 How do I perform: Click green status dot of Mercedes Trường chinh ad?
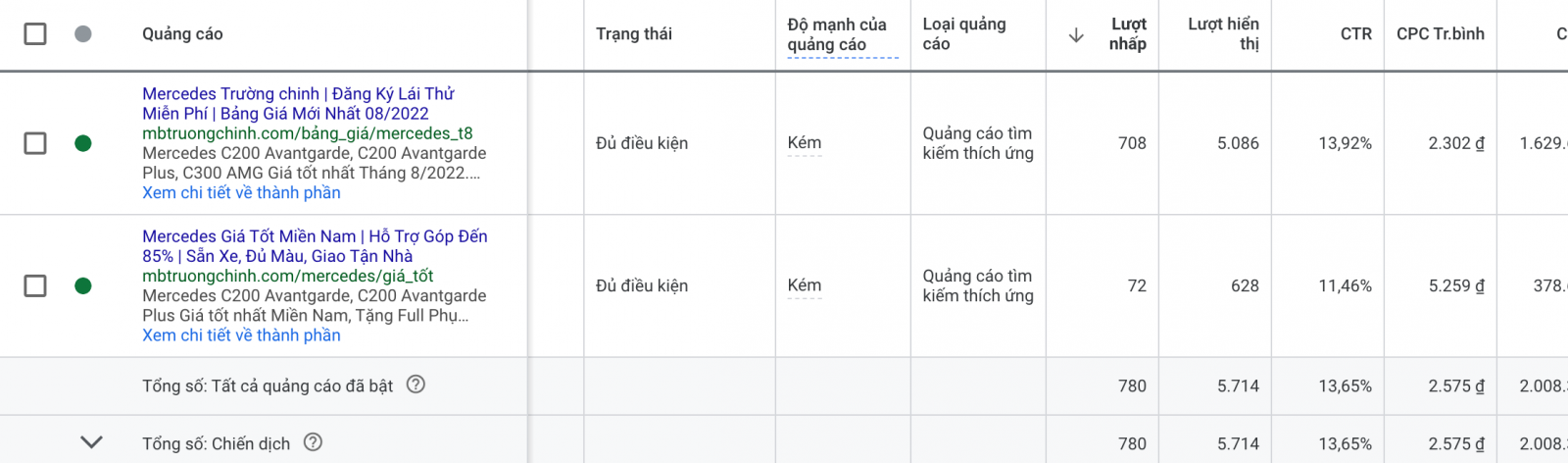(x=83, y=143)
